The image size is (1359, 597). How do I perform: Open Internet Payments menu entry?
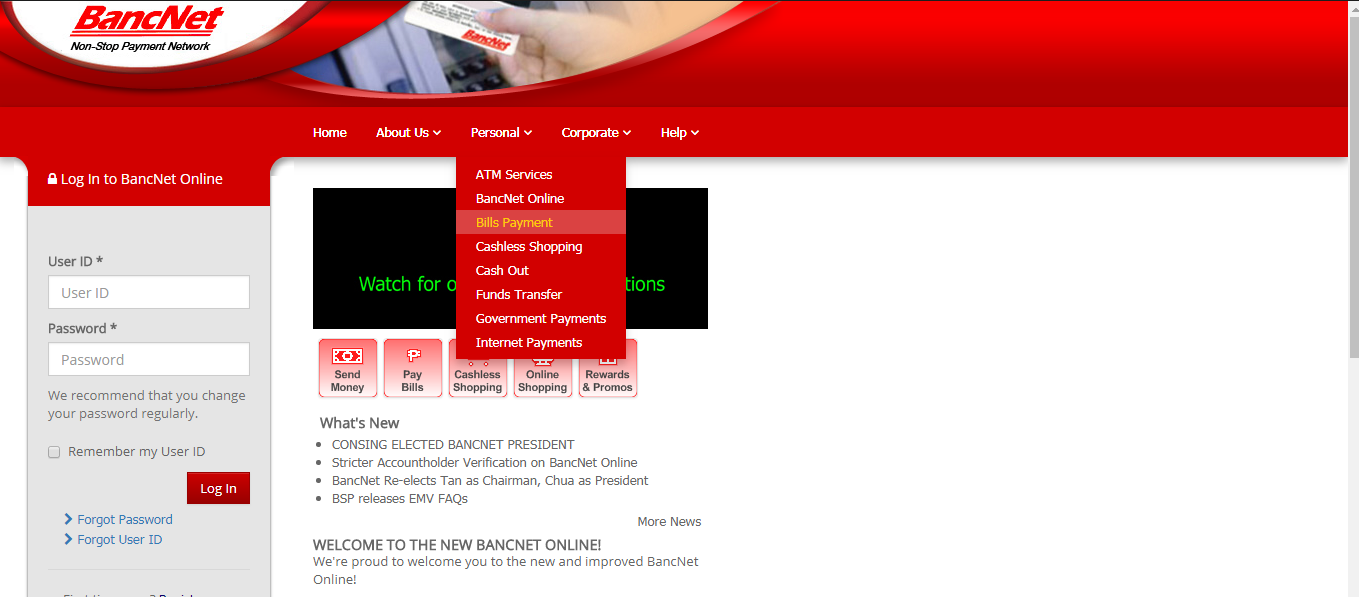click(541, 342)
